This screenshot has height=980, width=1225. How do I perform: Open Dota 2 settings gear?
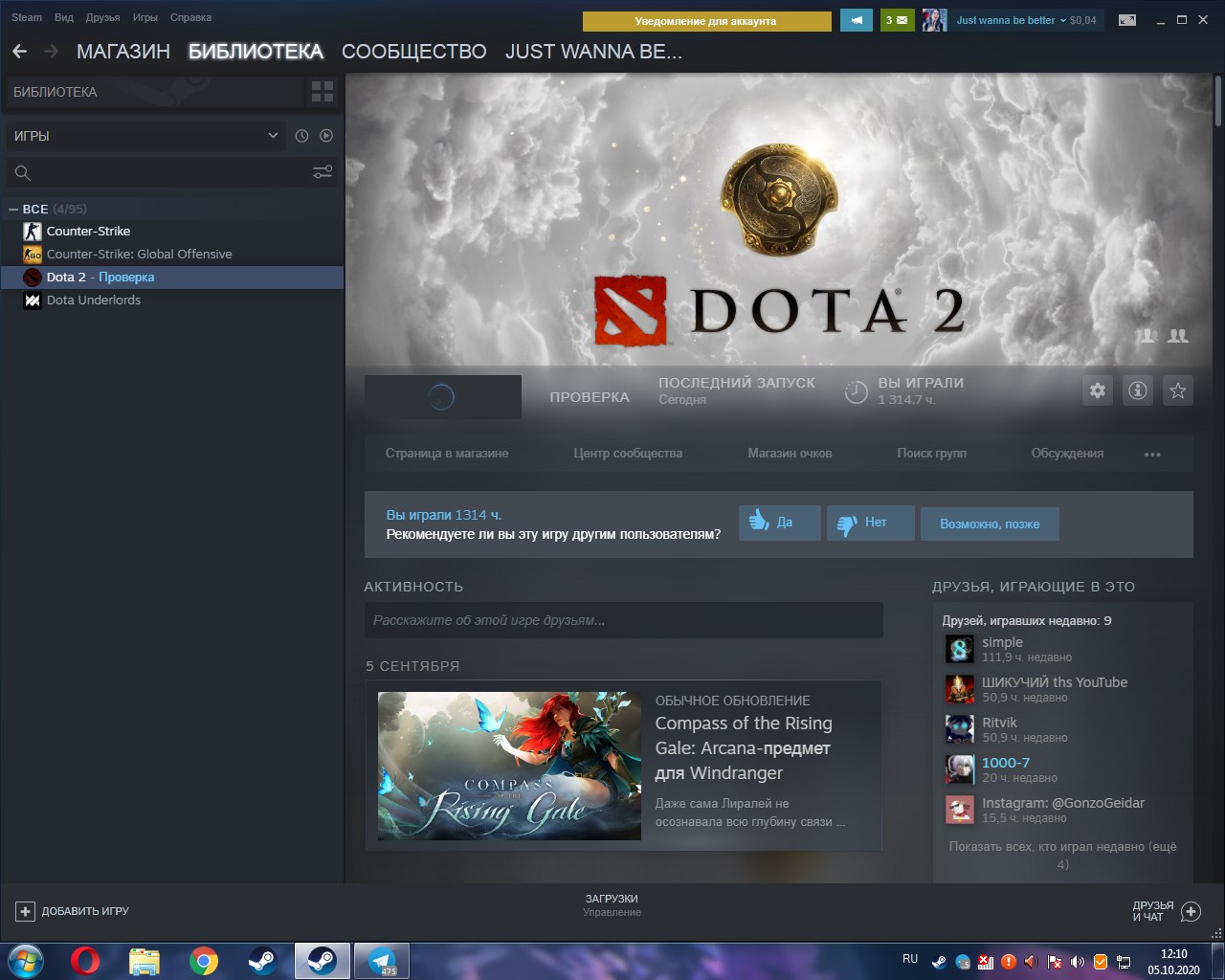coord(1098,390)
